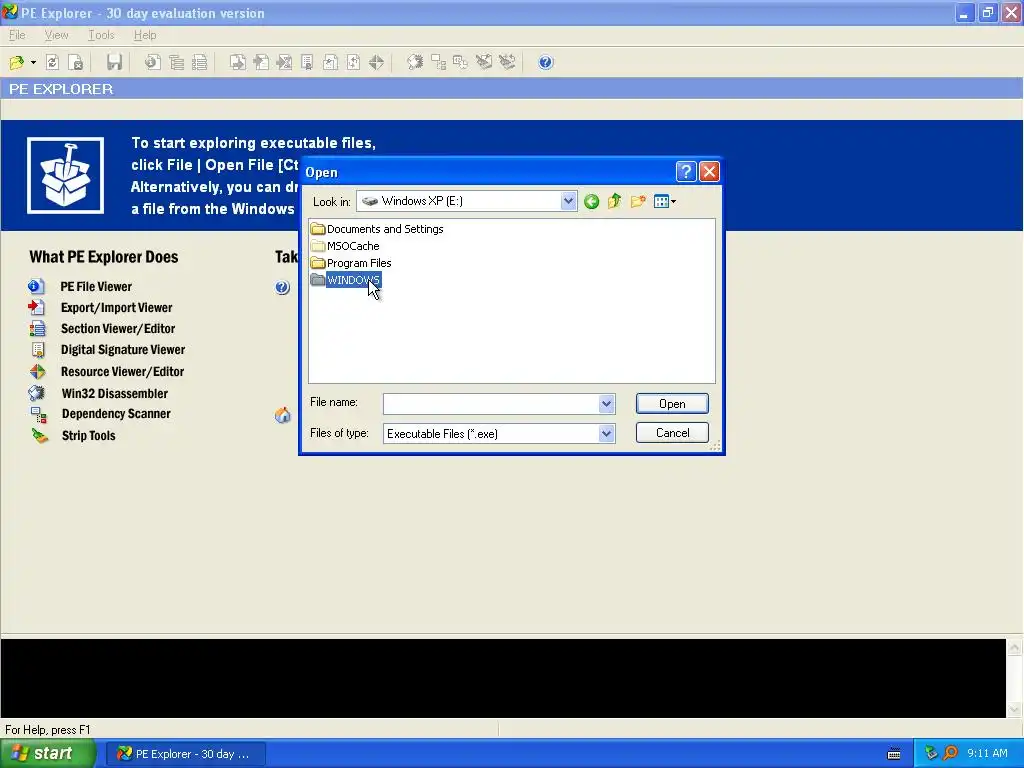Click the Reload File toolbar icon
This screenshot has height=768, width=1024.
52,63
